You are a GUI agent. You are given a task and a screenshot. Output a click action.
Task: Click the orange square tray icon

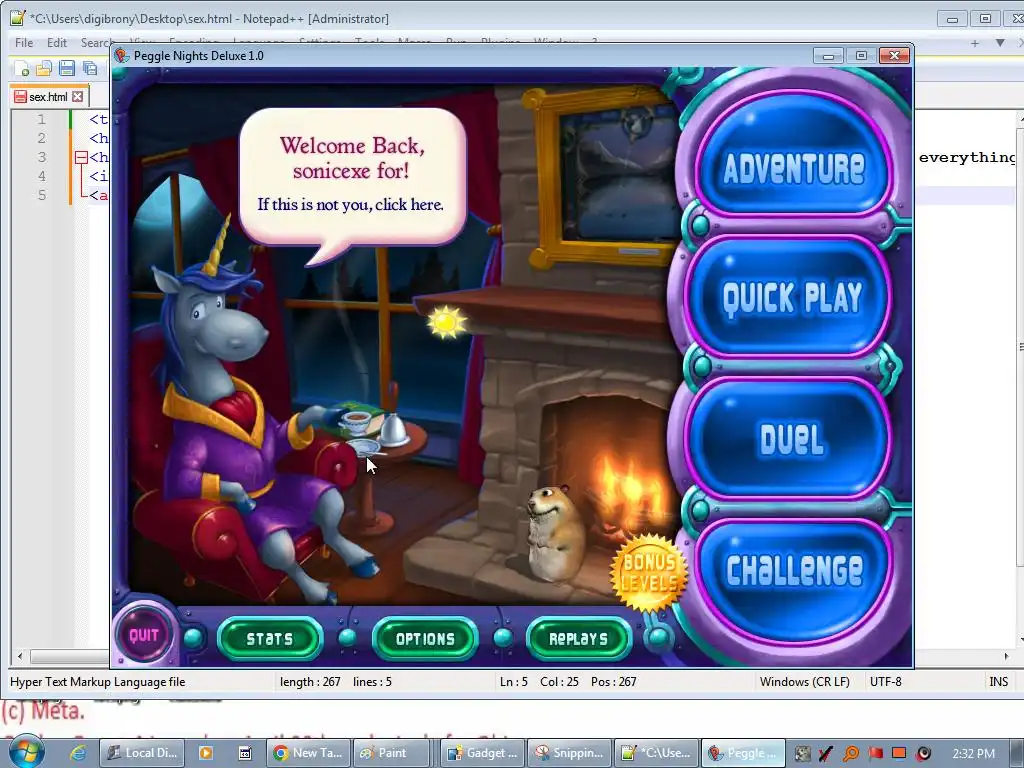[899, 754]
